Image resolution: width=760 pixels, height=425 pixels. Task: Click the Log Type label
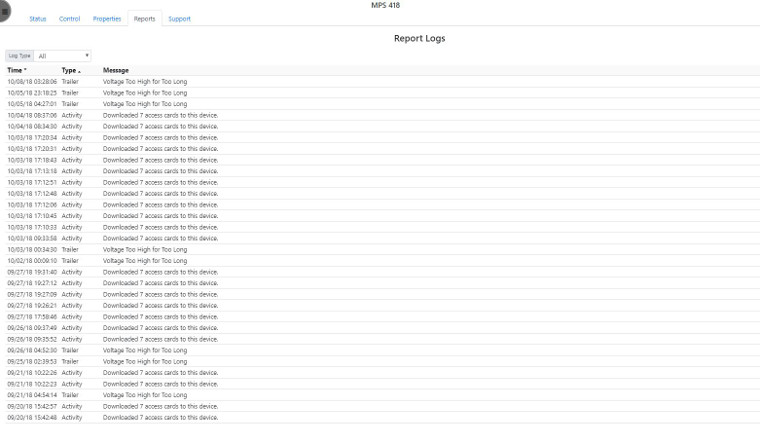tap(19, 56)
